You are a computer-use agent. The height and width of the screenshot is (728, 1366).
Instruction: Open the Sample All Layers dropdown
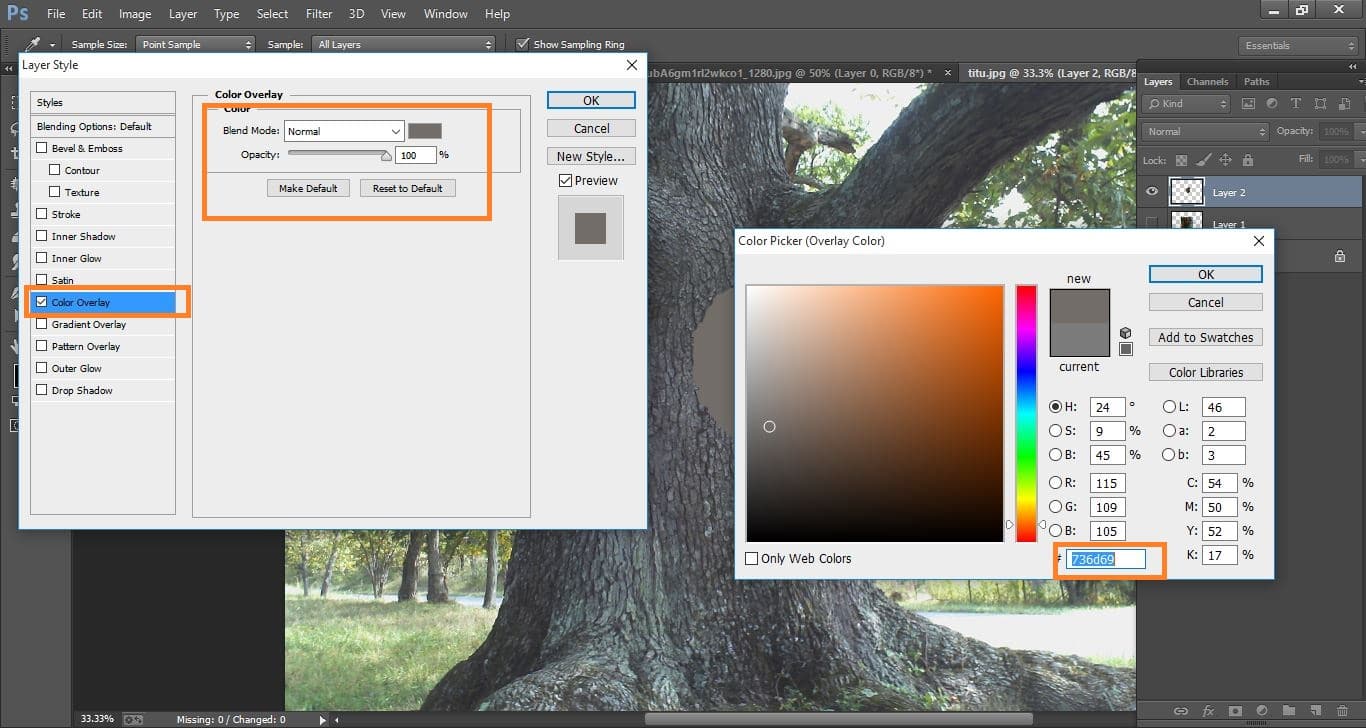coord(404,44)
